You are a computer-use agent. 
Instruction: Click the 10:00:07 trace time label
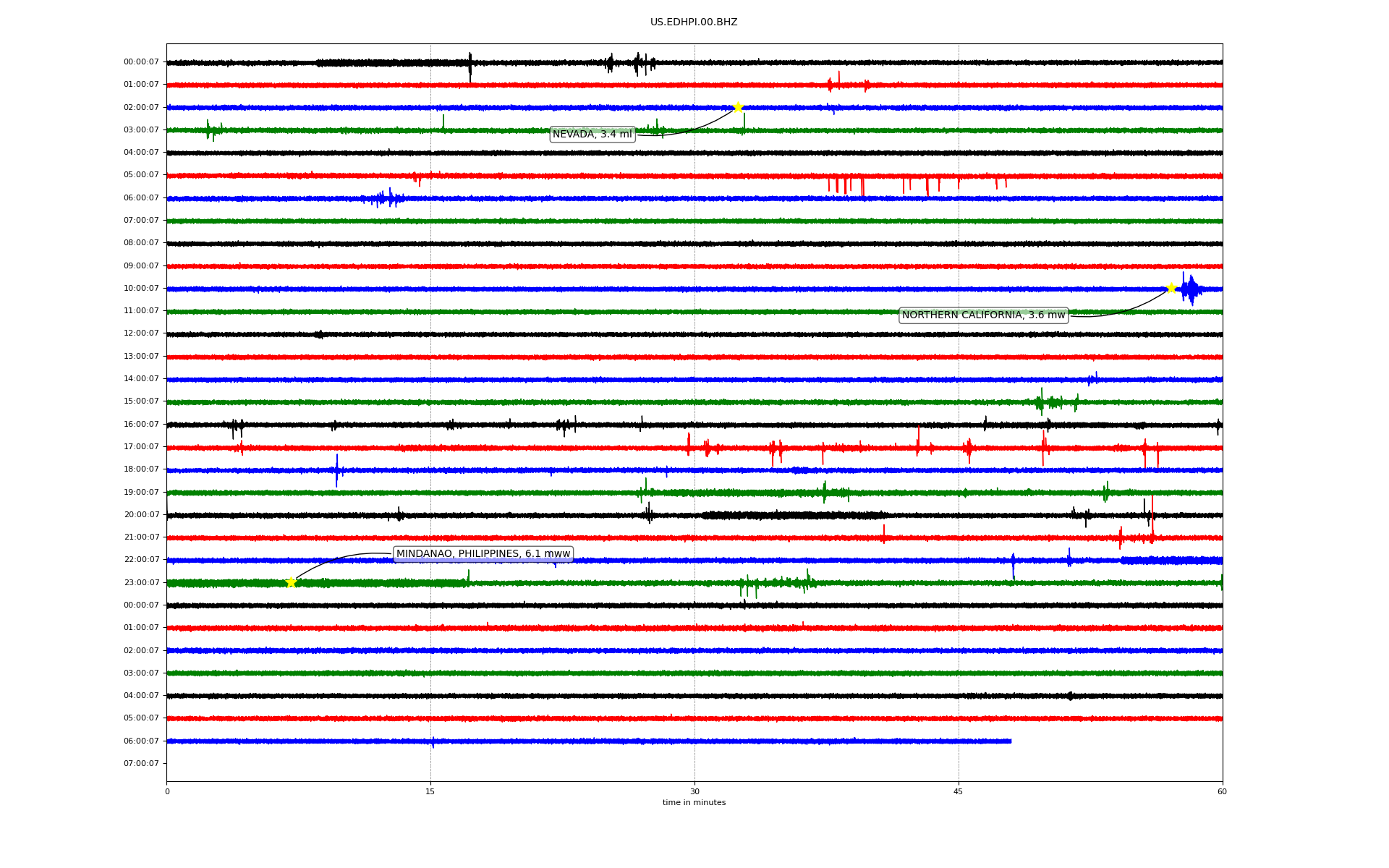[141, 288]
